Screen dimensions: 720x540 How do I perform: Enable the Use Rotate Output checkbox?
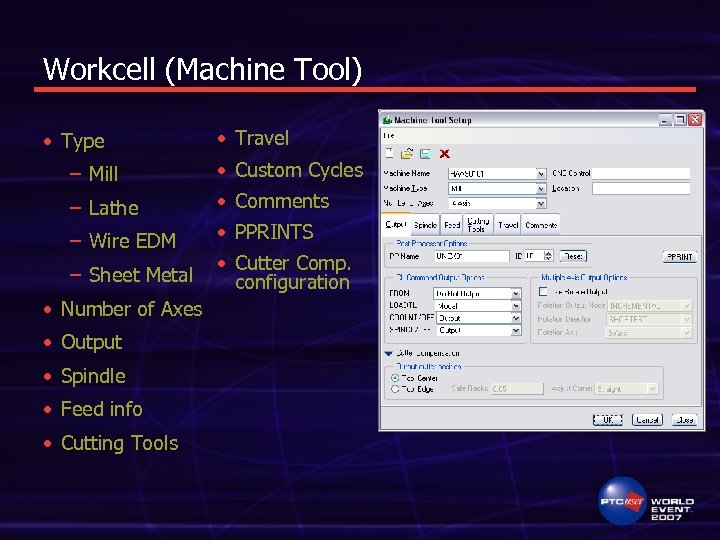coord(543,292)
